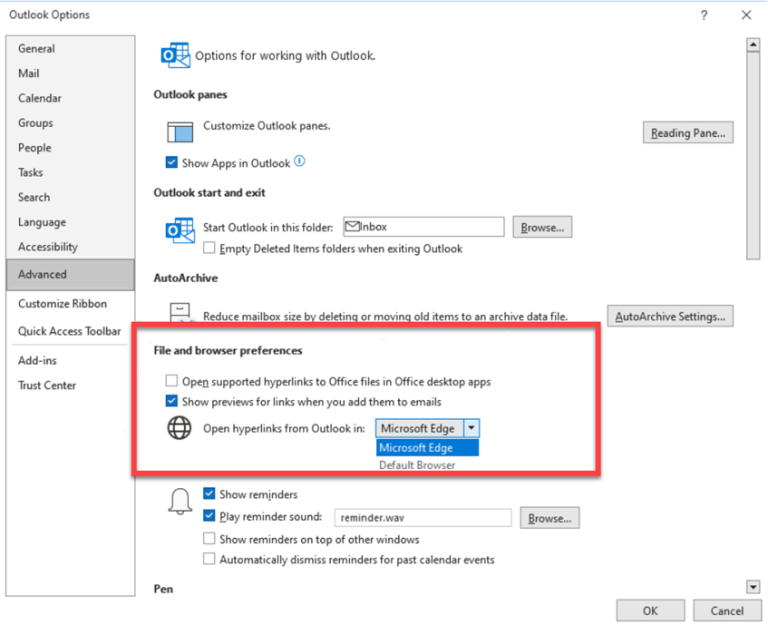
Task: Toggle Play reminder sound checkbox
Action: [x=209, y=516]
